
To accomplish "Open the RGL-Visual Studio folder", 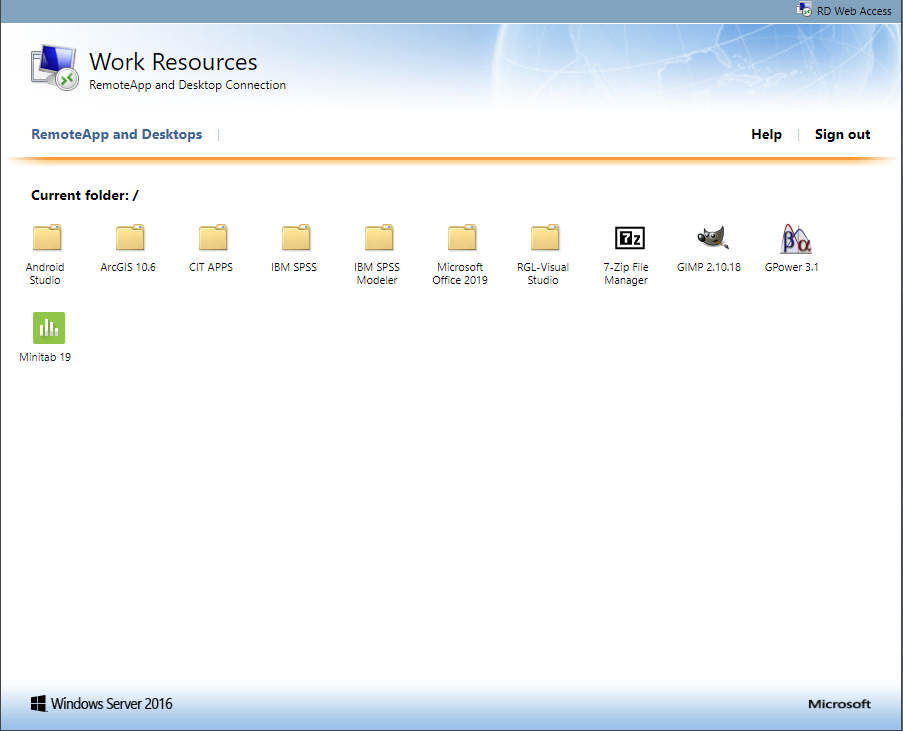I will (543, 238).
